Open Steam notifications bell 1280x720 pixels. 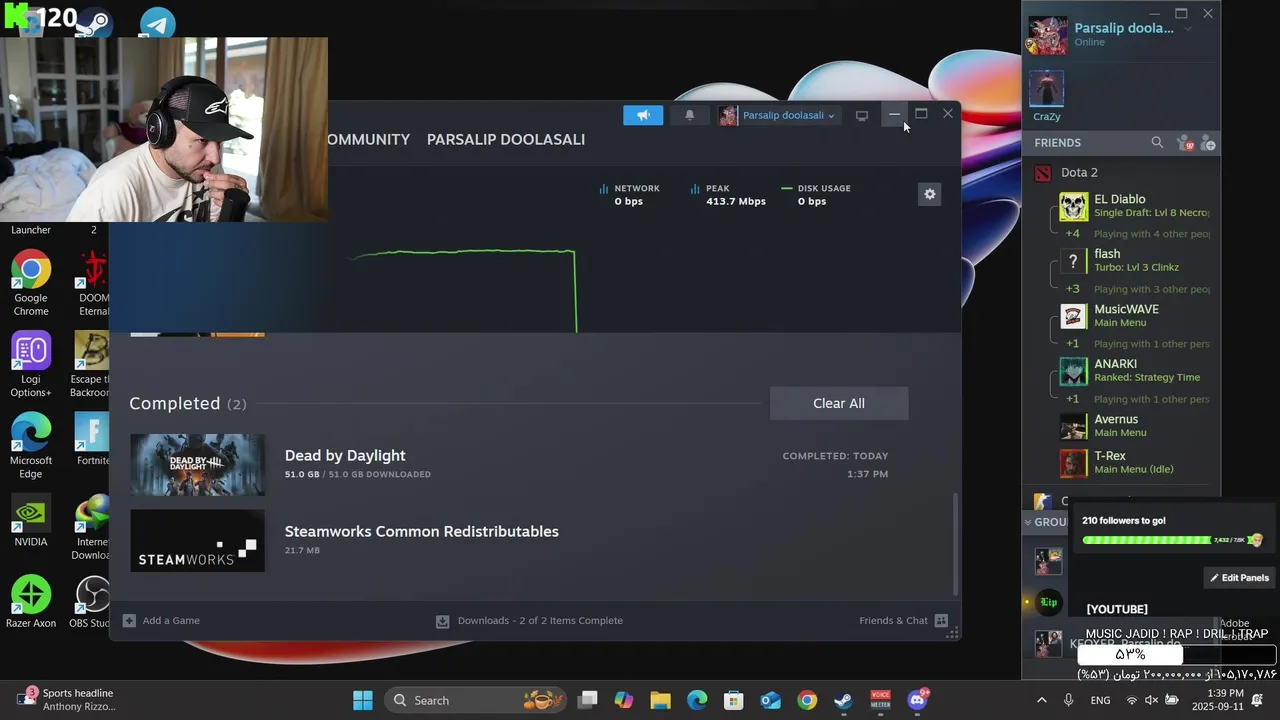point(689,115)
